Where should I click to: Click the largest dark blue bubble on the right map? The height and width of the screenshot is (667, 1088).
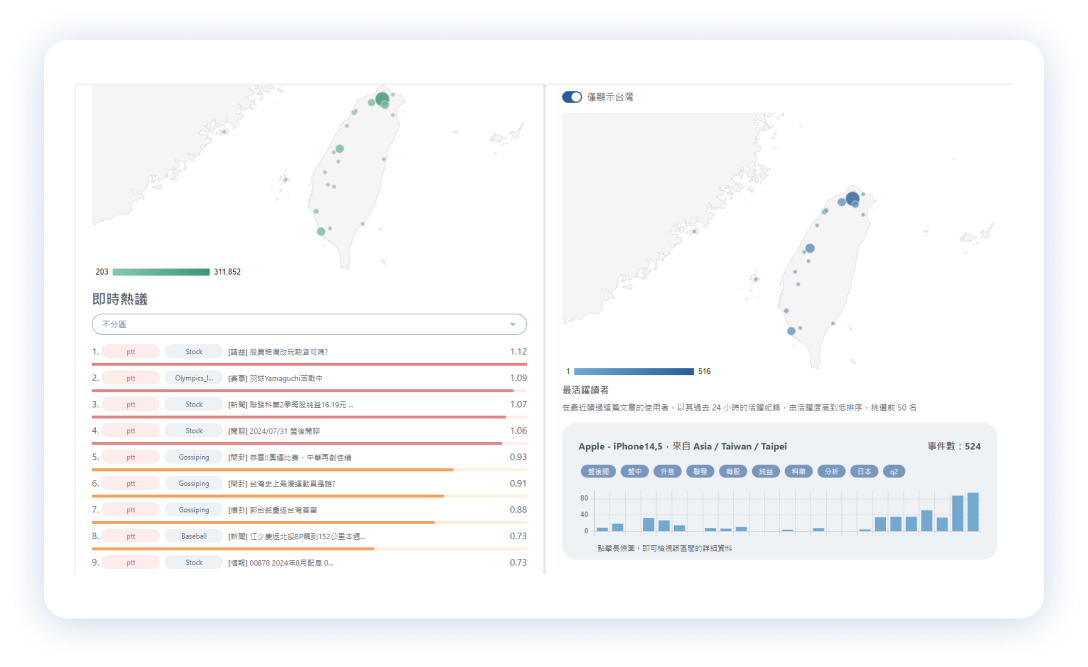click(x=853, y=199)
